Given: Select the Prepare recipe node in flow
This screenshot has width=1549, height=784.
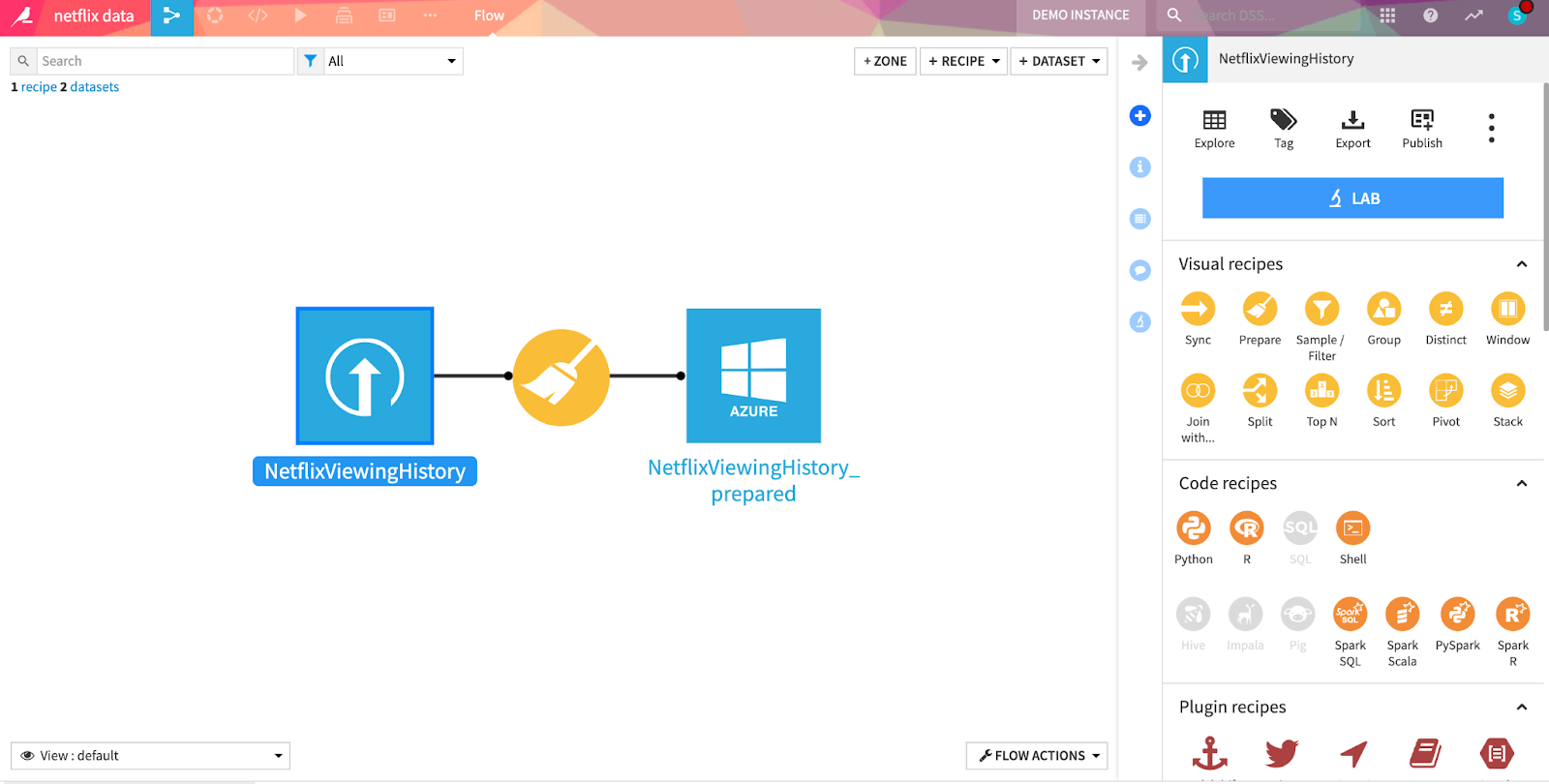Looking at the screenshot, I should pyautogui.click(x=562, y=377).
